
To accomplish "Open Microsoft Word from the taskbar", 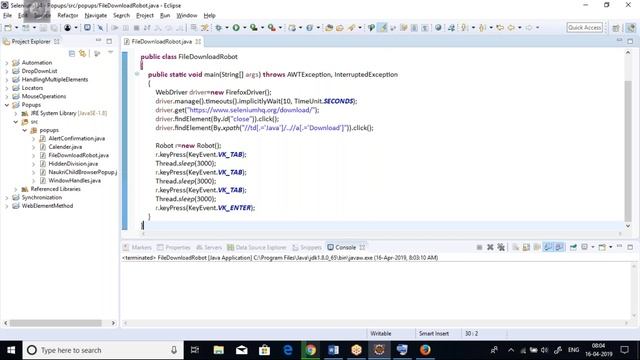I will tap(333, 350).
